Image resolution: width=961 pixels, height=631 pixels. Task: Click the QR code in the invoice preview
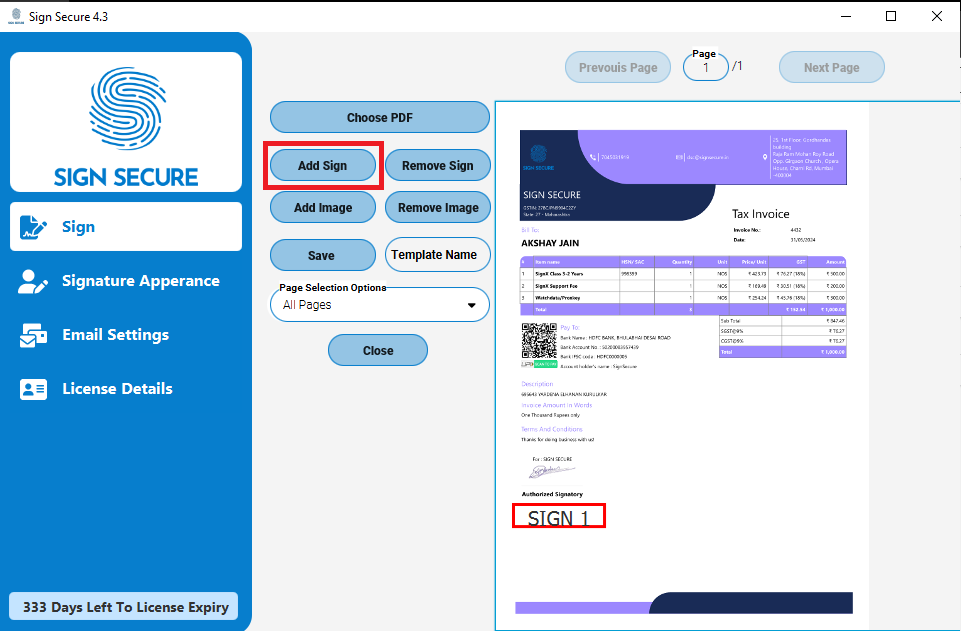pos(539,341)
